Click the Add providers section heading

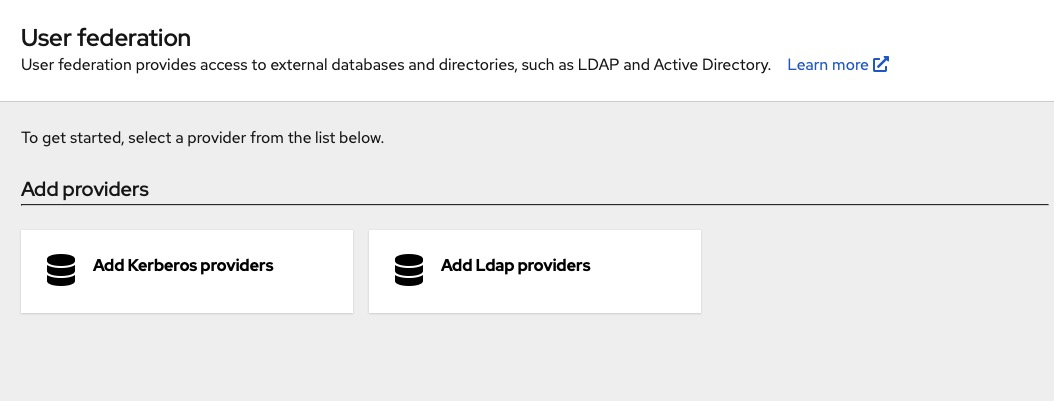point(85,189)
